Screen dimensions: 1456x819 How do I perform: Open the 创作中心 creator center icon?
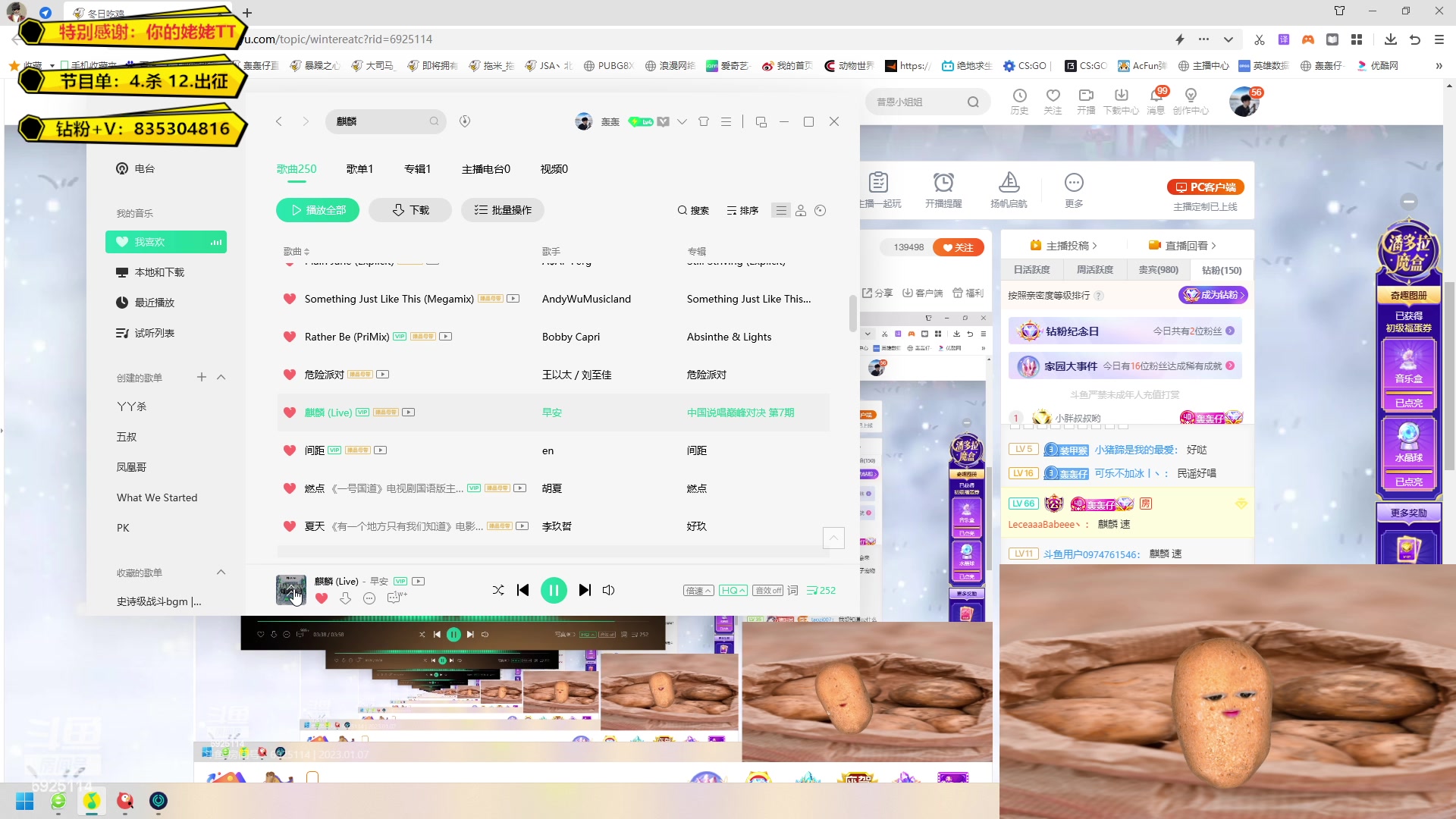coord(1191,101)
